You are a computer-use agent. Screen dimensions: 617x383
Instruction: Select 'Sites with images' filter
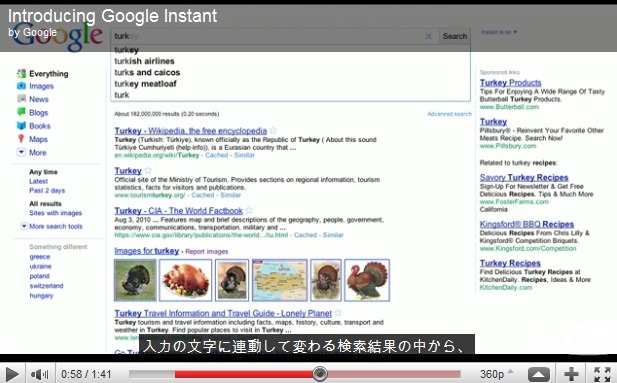click(x=55, y=213)
